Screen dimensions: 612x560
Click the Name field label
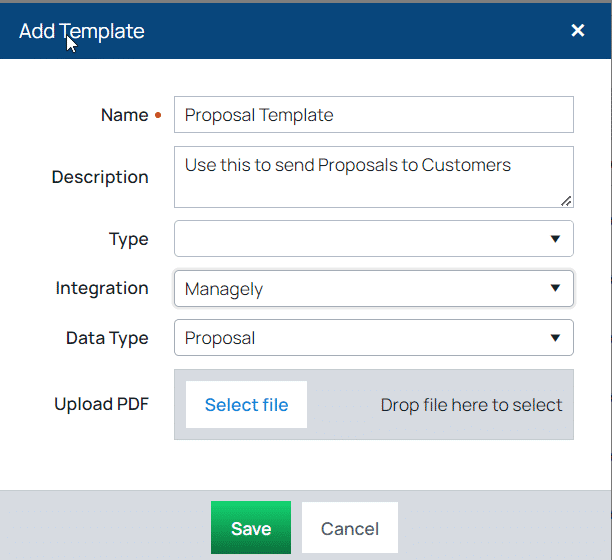[x=124, y=115]
